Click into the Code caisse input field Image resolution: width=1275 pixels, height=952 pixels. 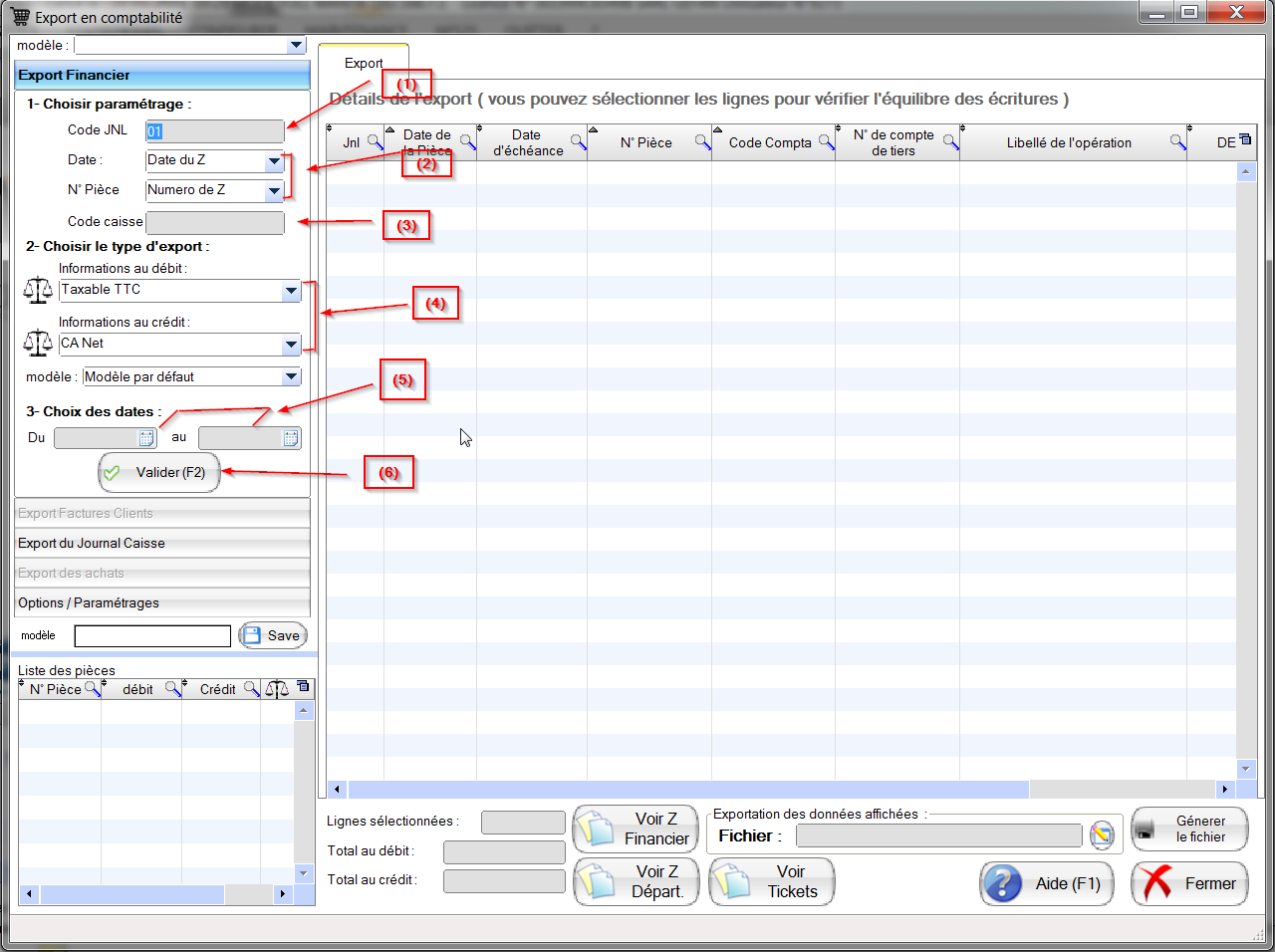click(x=215, y=222)
